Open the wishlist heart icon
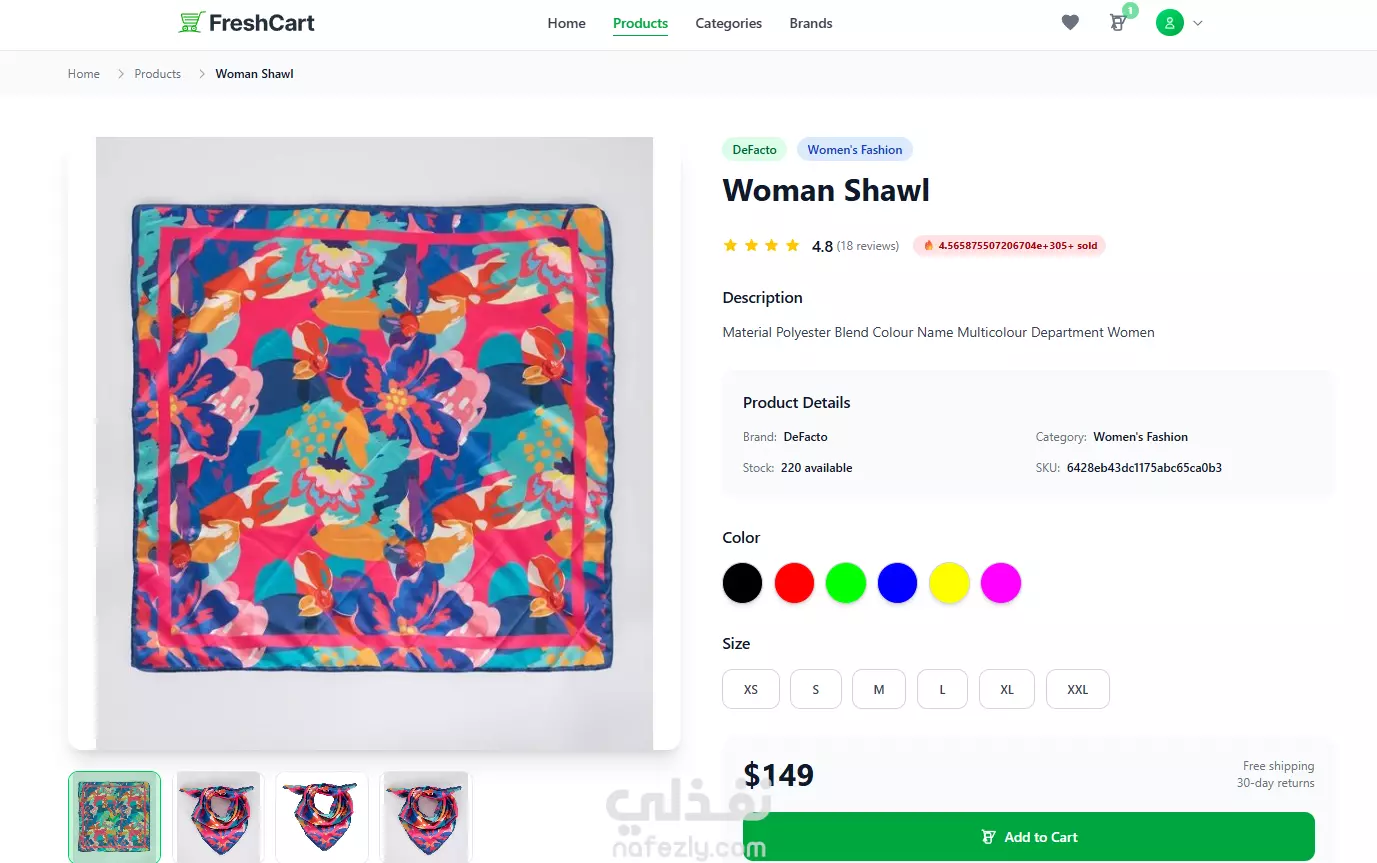 pos(1070,23)
